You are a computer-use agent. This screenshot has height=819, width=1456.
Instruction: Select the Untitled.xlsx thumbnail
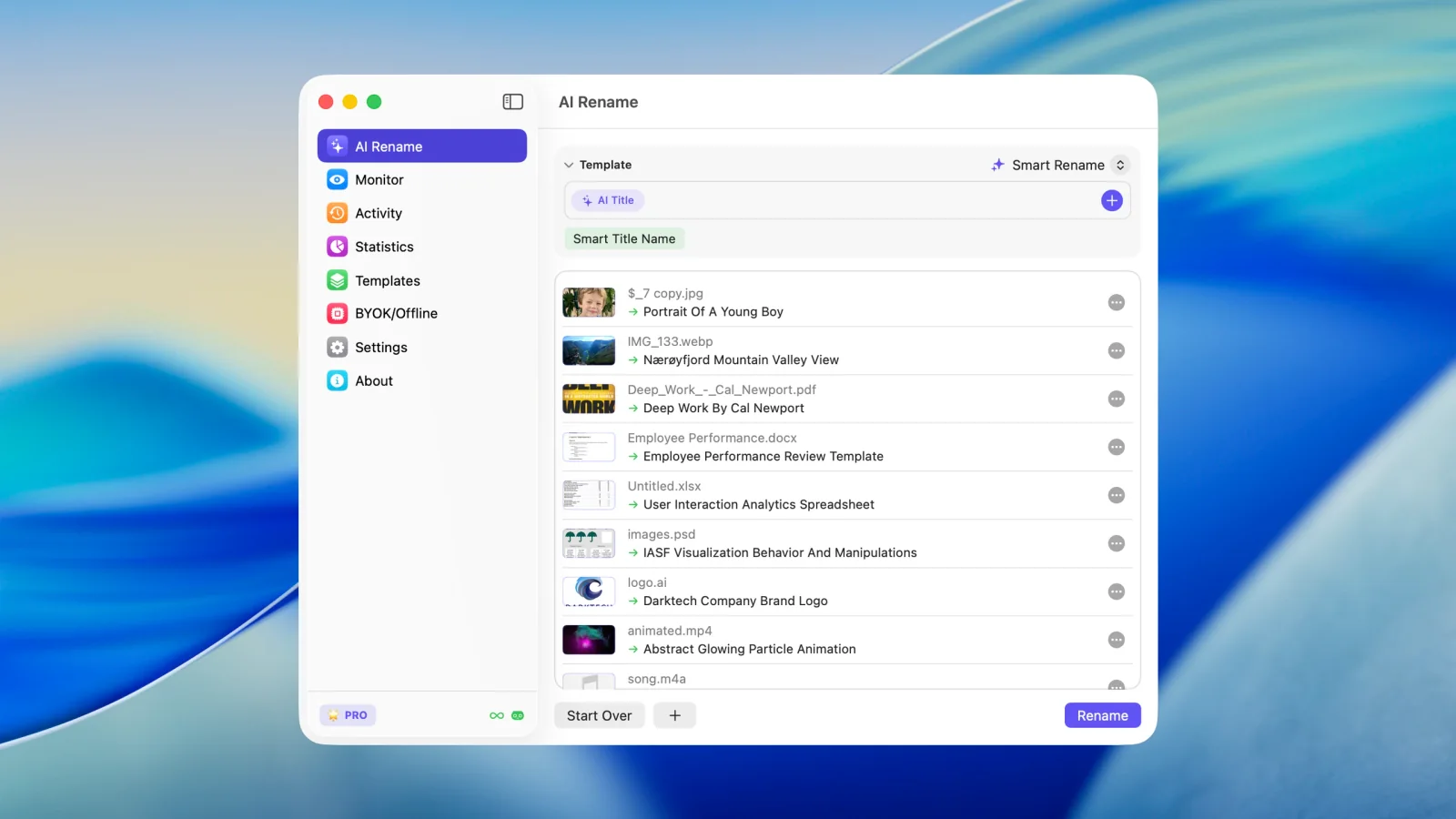coord(589,495)
